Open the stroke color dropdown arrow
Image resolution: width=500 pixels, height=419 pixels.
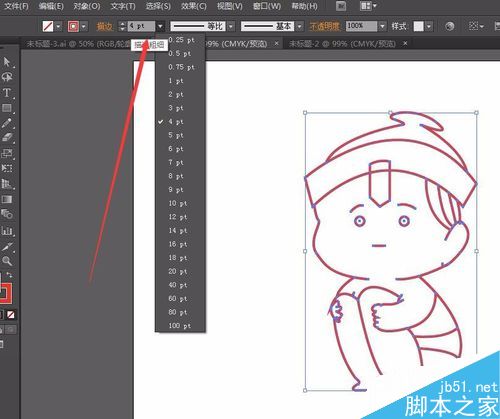84,26
